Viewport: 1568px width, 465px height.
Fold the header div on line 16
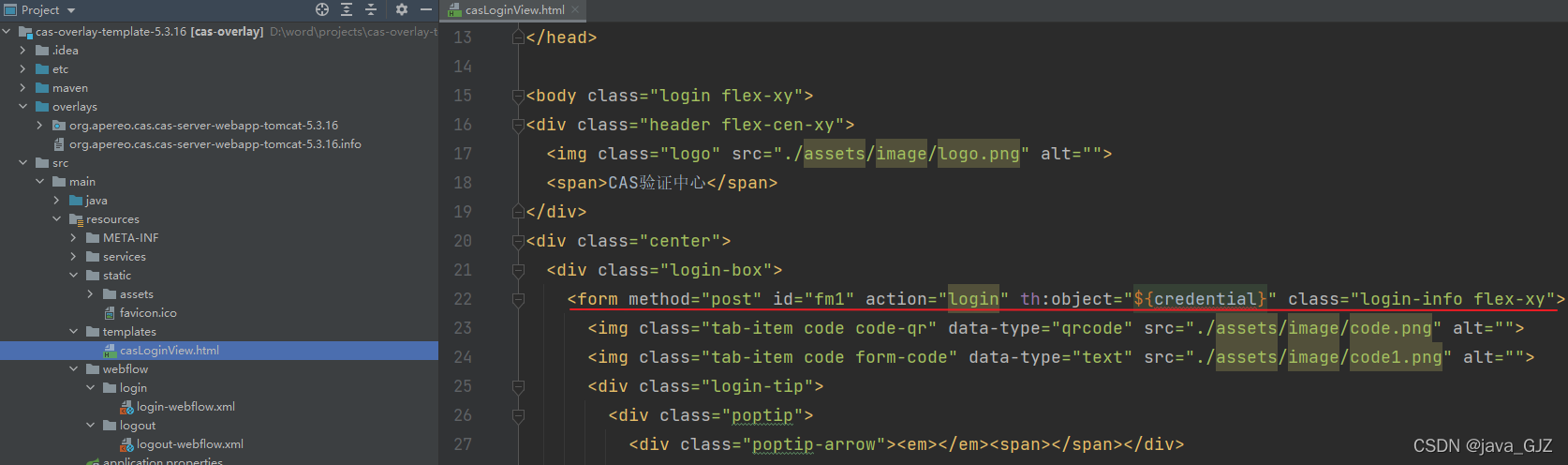click(x=518, y=125)
